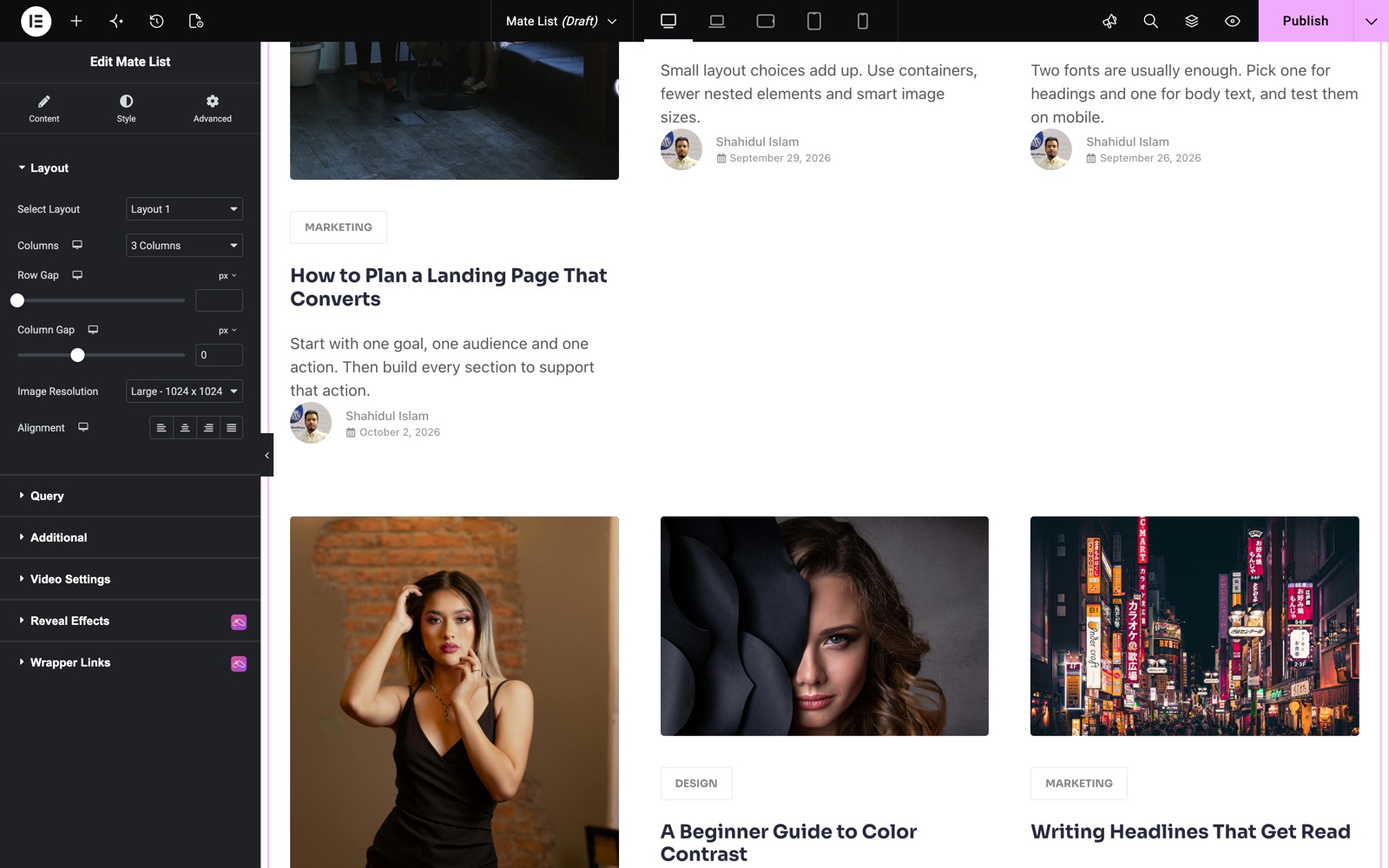1389x868 pixels.
Task: Expand the Video Settings section
Action: pos(130,579)
